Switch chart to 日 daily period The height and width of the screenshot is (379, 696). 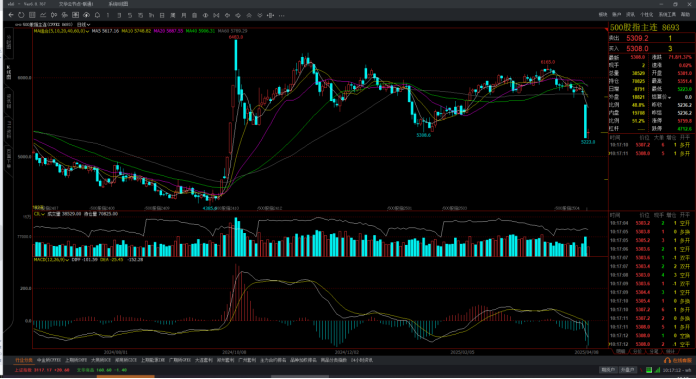[x=162, y=15]
